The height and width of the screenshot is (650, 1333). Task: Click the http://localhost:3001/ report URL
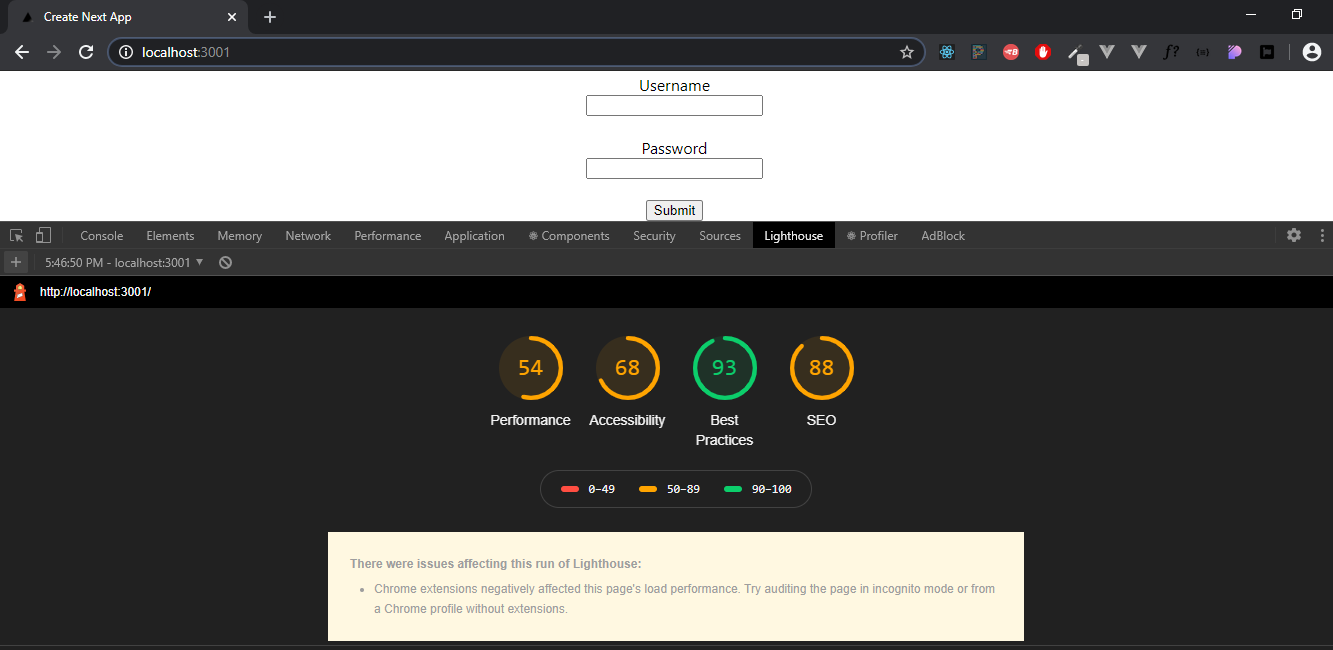(95, 292)
